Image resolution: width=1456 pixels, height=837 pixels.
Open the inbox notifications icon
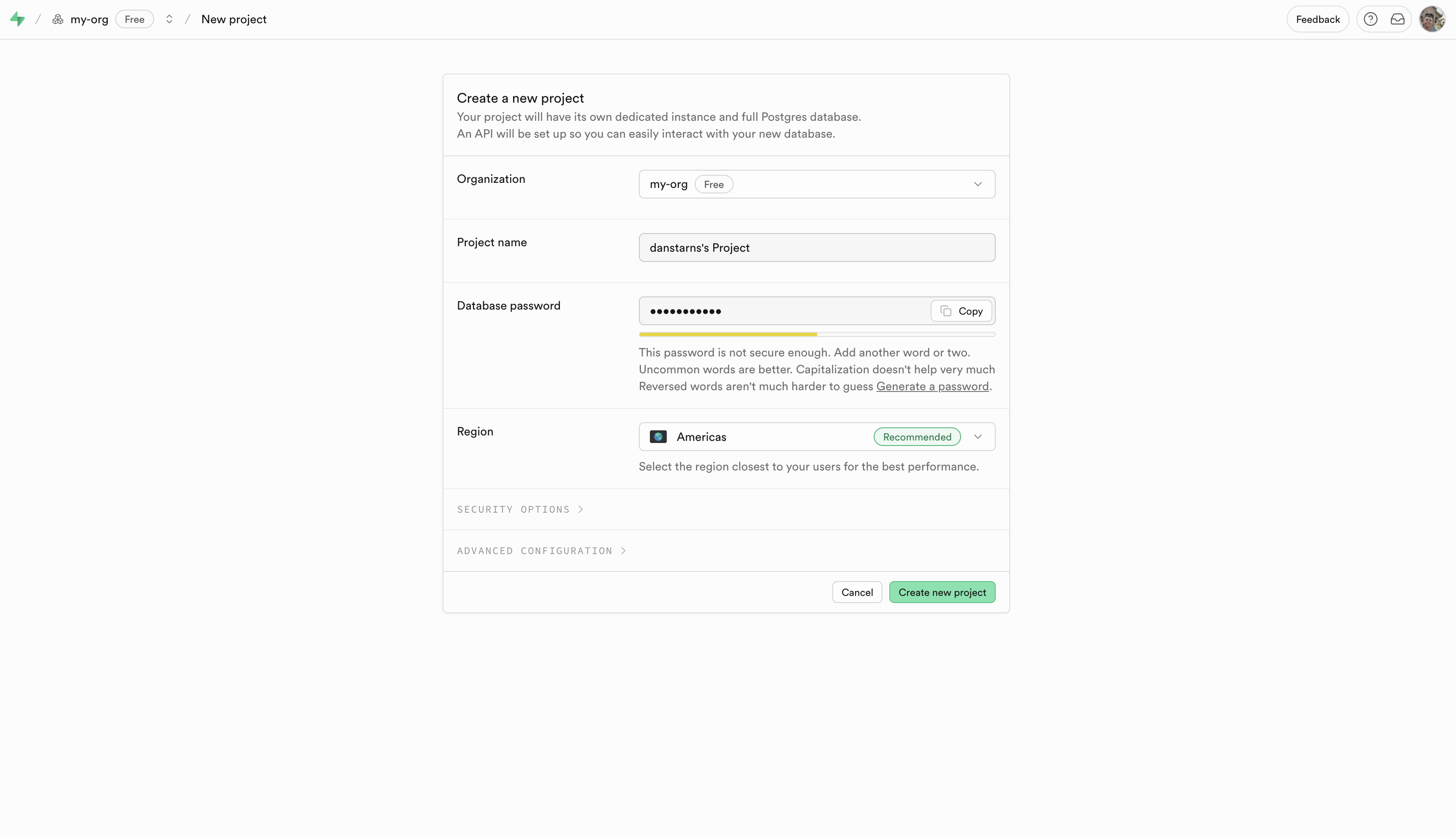click(x=1397, y=19)
